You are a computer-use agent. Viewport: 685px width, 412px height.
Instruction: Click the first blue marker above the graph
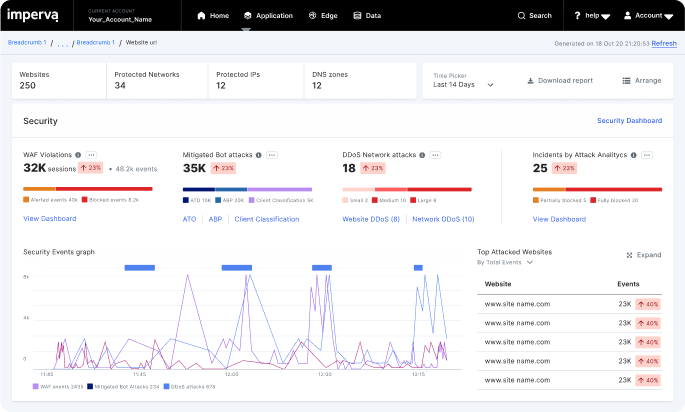point(139,267)
